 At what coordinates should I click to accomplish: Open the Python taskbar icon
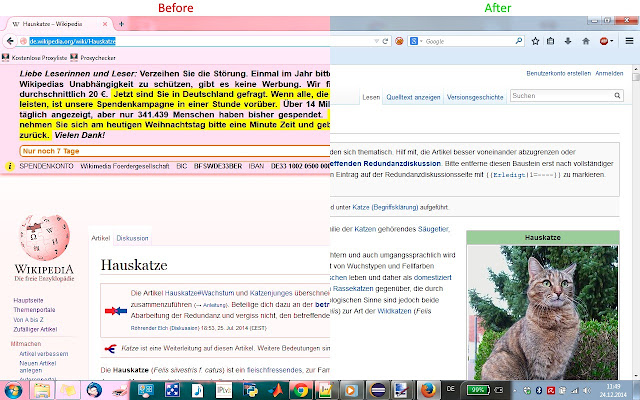point(250,391)
